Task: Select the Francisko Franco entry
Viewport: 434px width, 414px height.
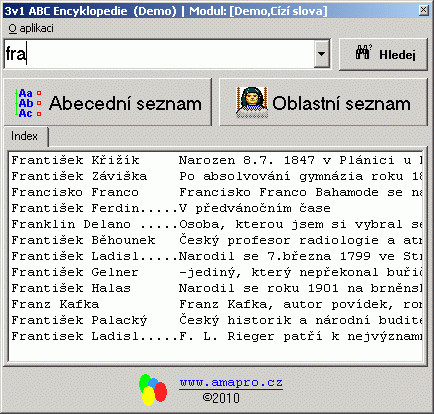Action: [216, 192]
